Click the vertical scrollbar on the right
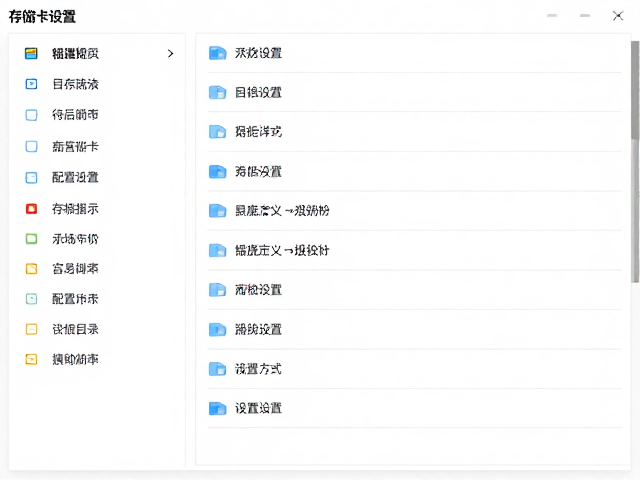This screenshot has width=640, height=480. pos(635,162)
